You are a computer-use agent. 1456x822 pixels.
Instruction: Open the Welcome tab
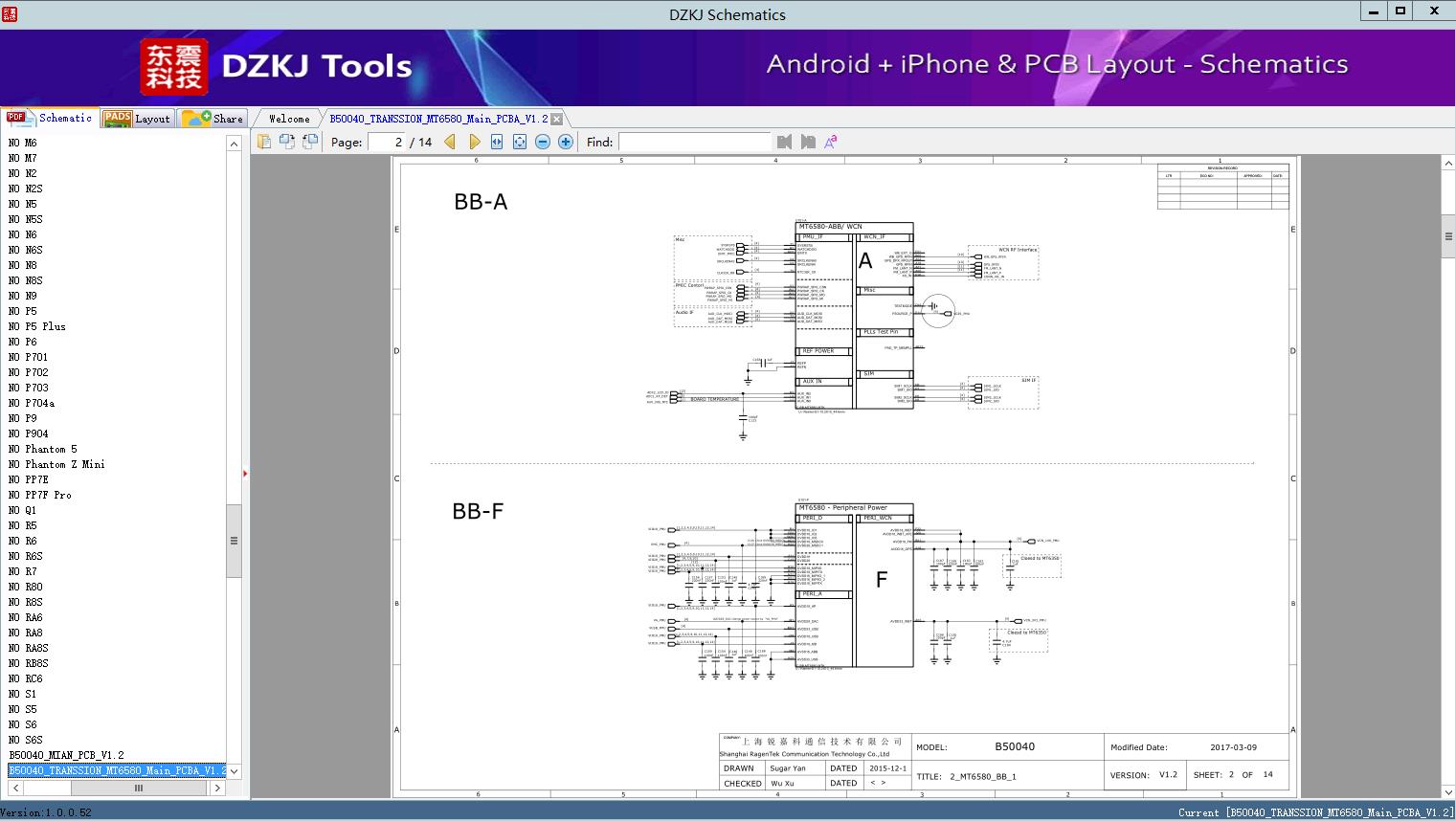(289, 119)
